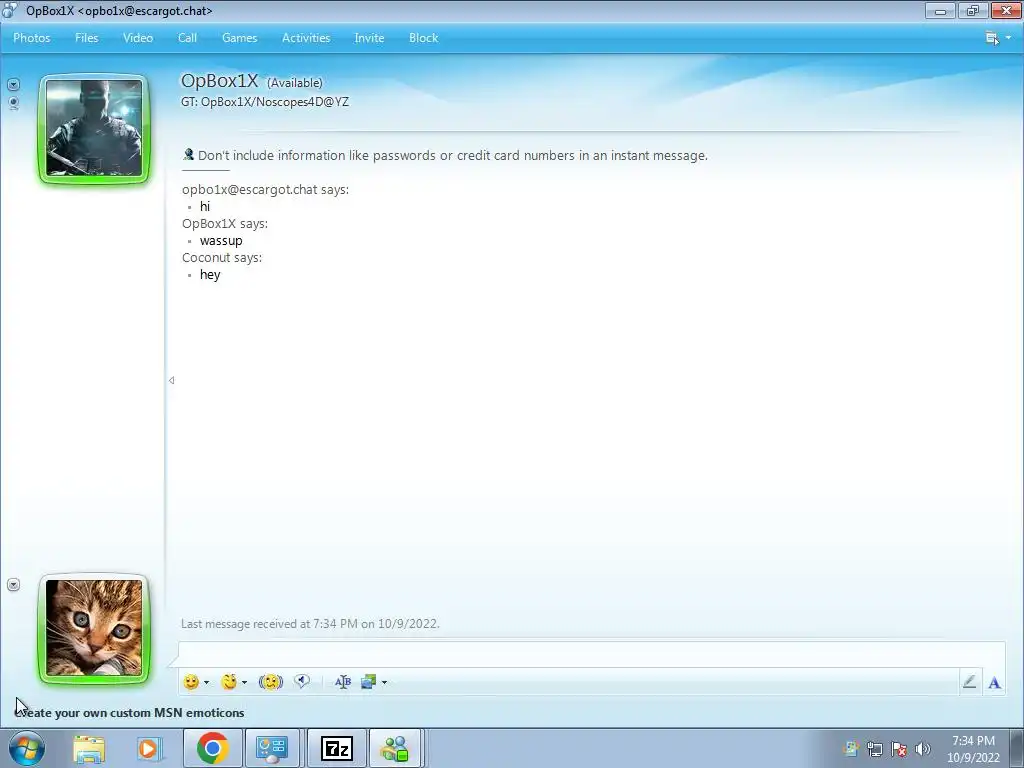Expand options arrow beside the kitten picture
The height and width of the screenshot is (768, 1024).
tap(14, 584)
